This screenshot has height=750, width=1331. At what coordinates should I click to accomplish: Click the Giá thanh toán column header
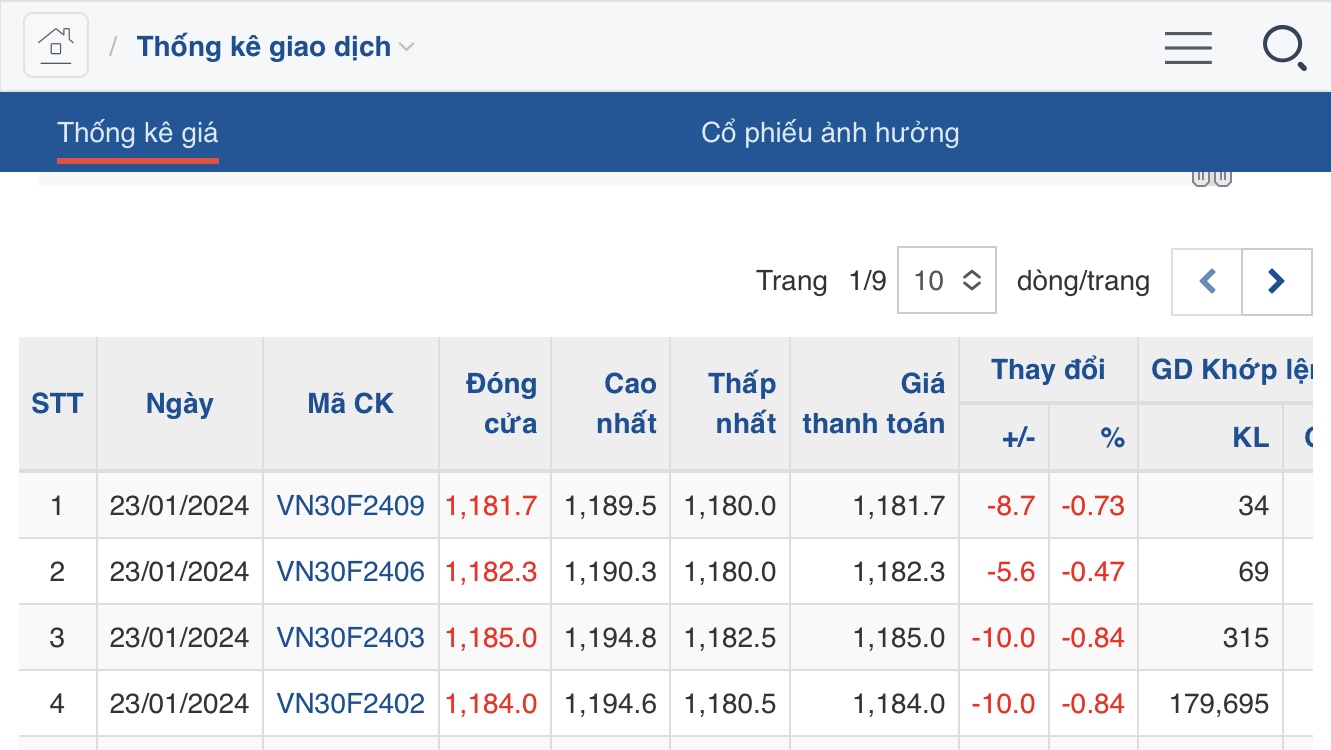[874, 404]
